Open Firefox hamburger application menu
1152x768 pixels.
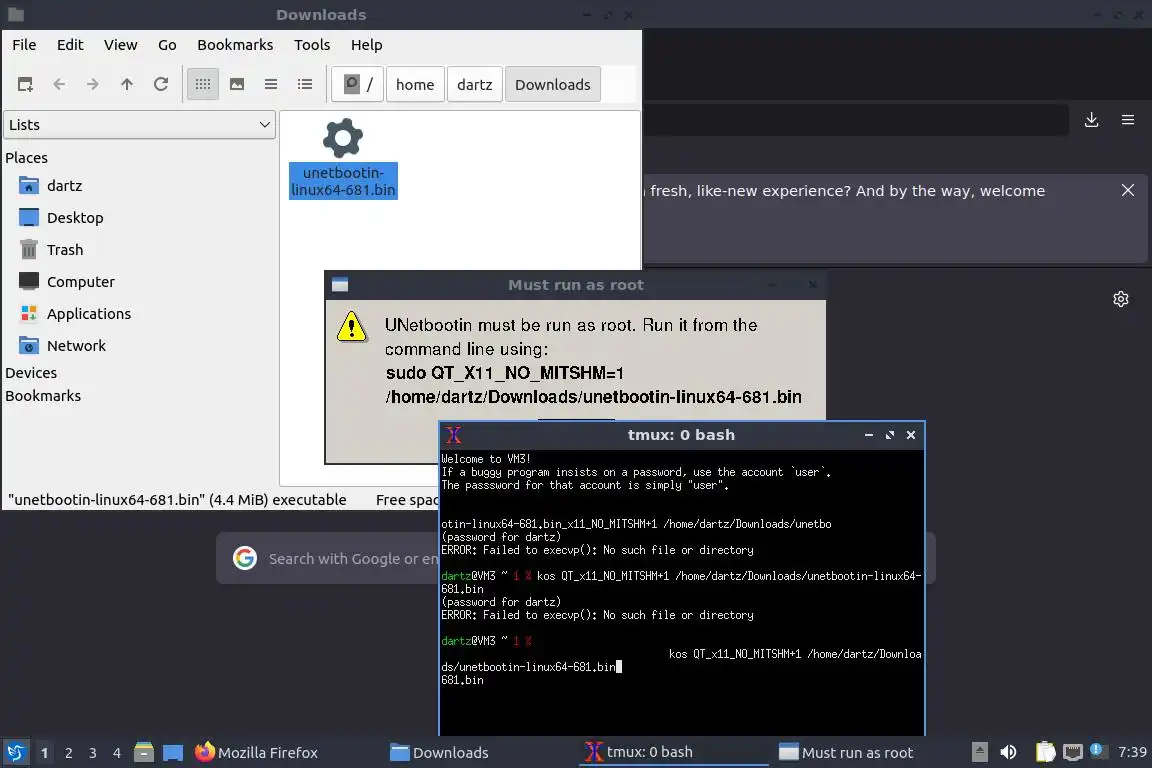1128,120
